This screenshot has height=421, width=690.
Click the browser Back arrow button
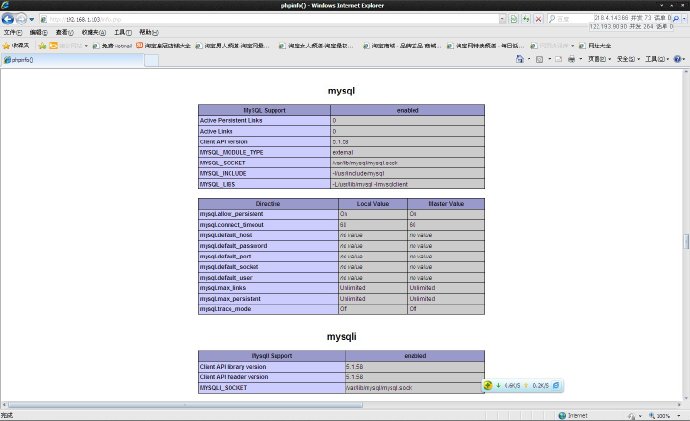[x=7, y=19]
